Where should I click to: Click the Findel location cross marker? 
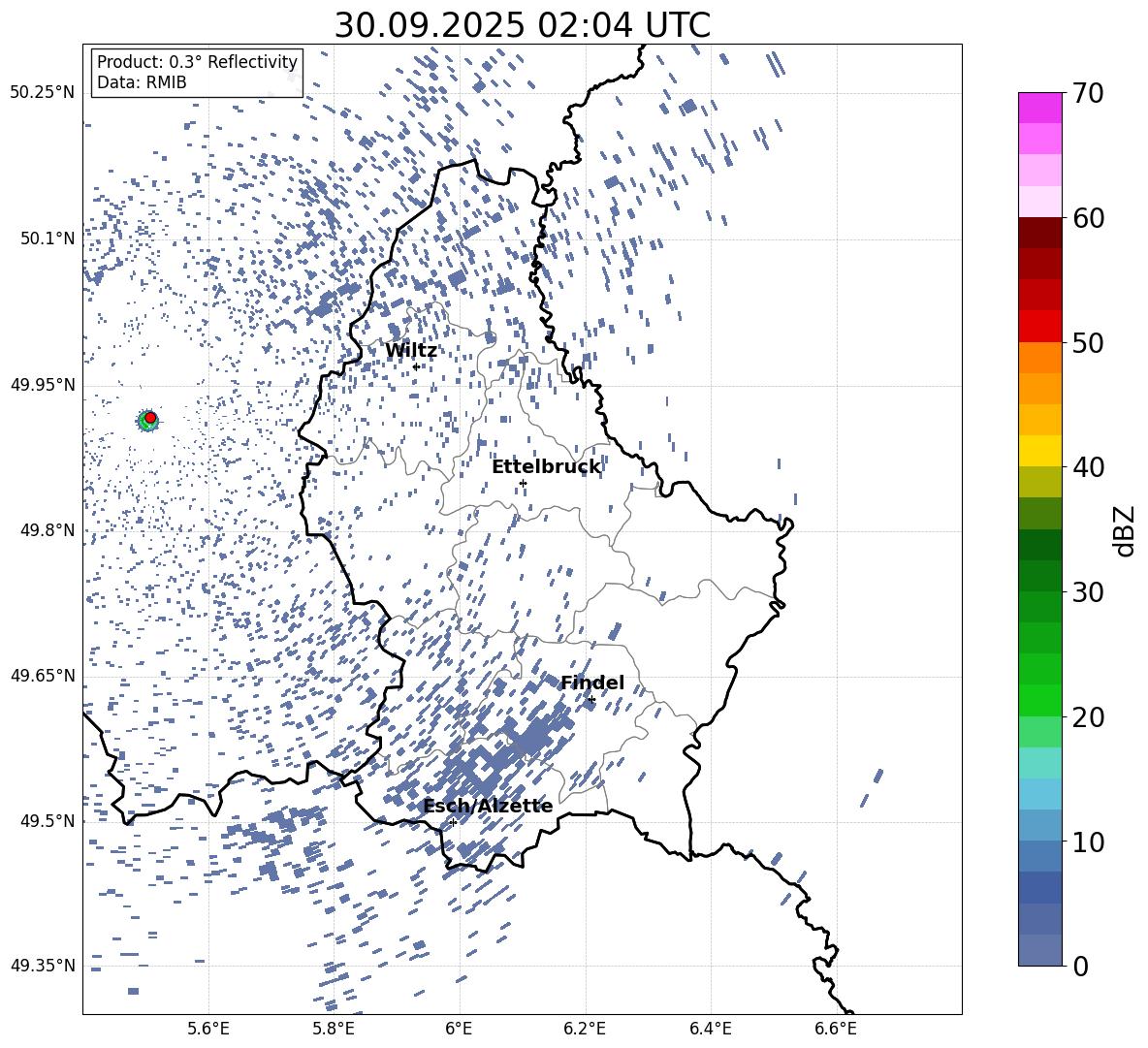click(591, 699)
